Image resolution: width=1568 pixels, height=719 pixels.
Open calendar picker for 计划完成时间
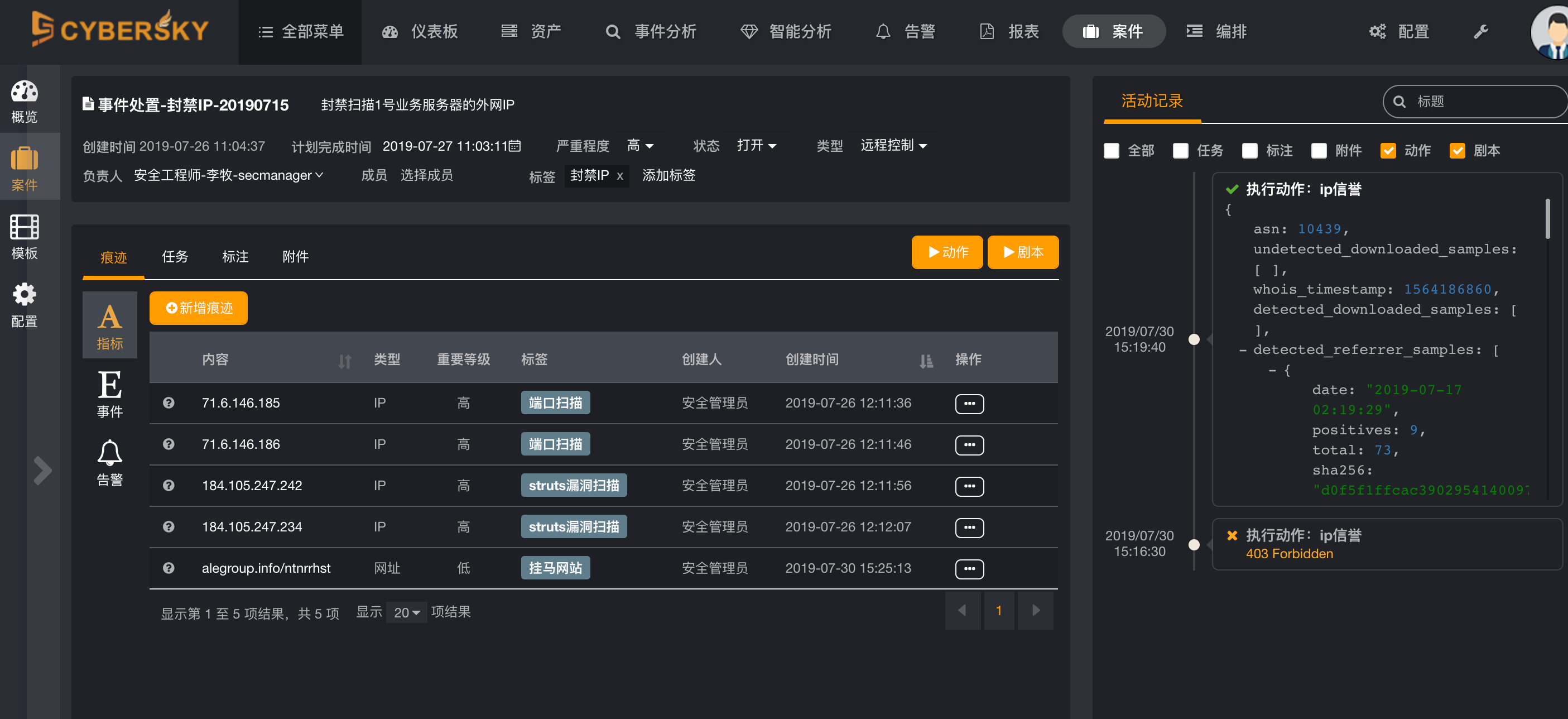coord(515,146)
